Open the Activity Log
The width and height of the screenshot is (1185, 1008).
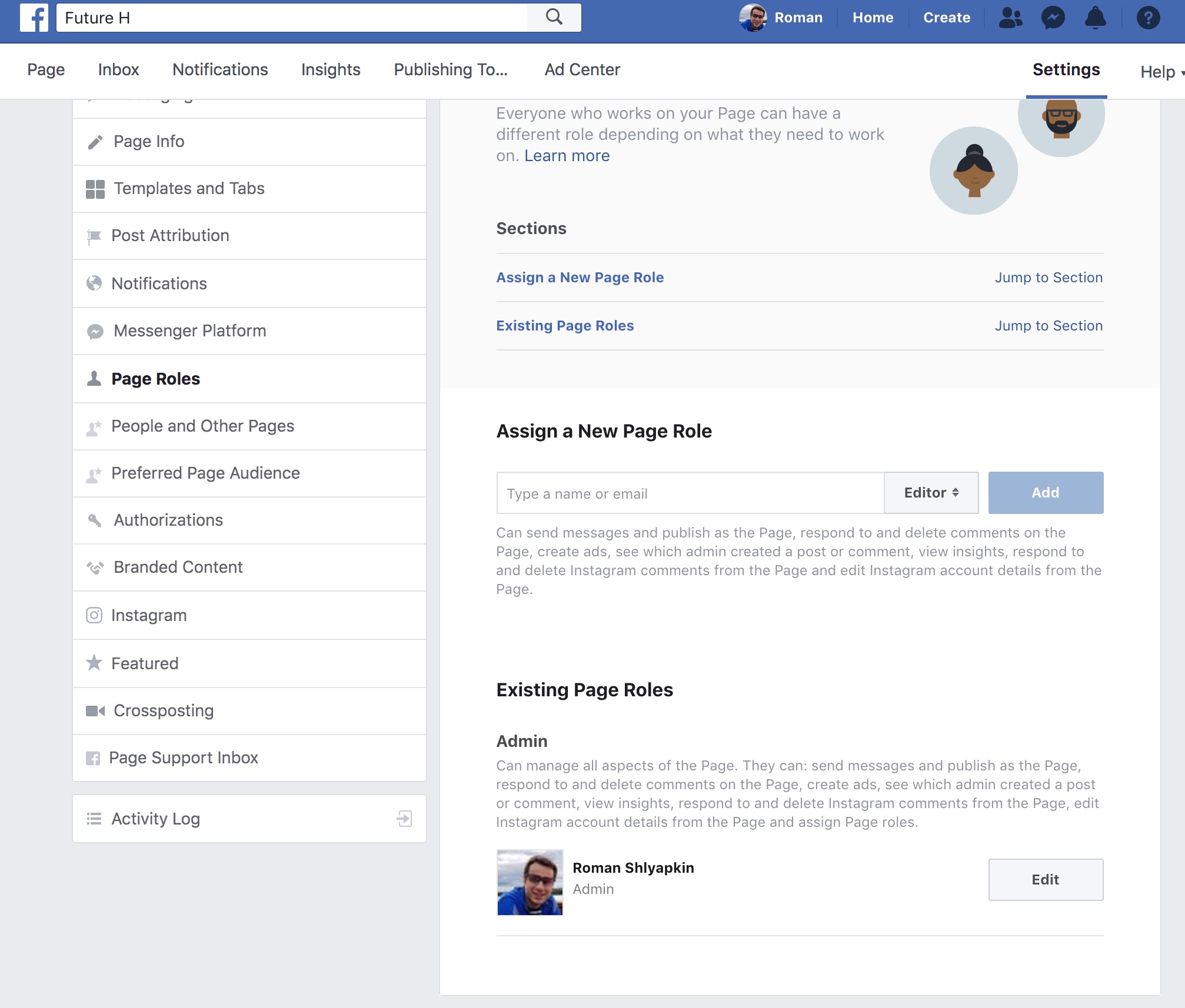pyautogui.click(x=249, y=819)
